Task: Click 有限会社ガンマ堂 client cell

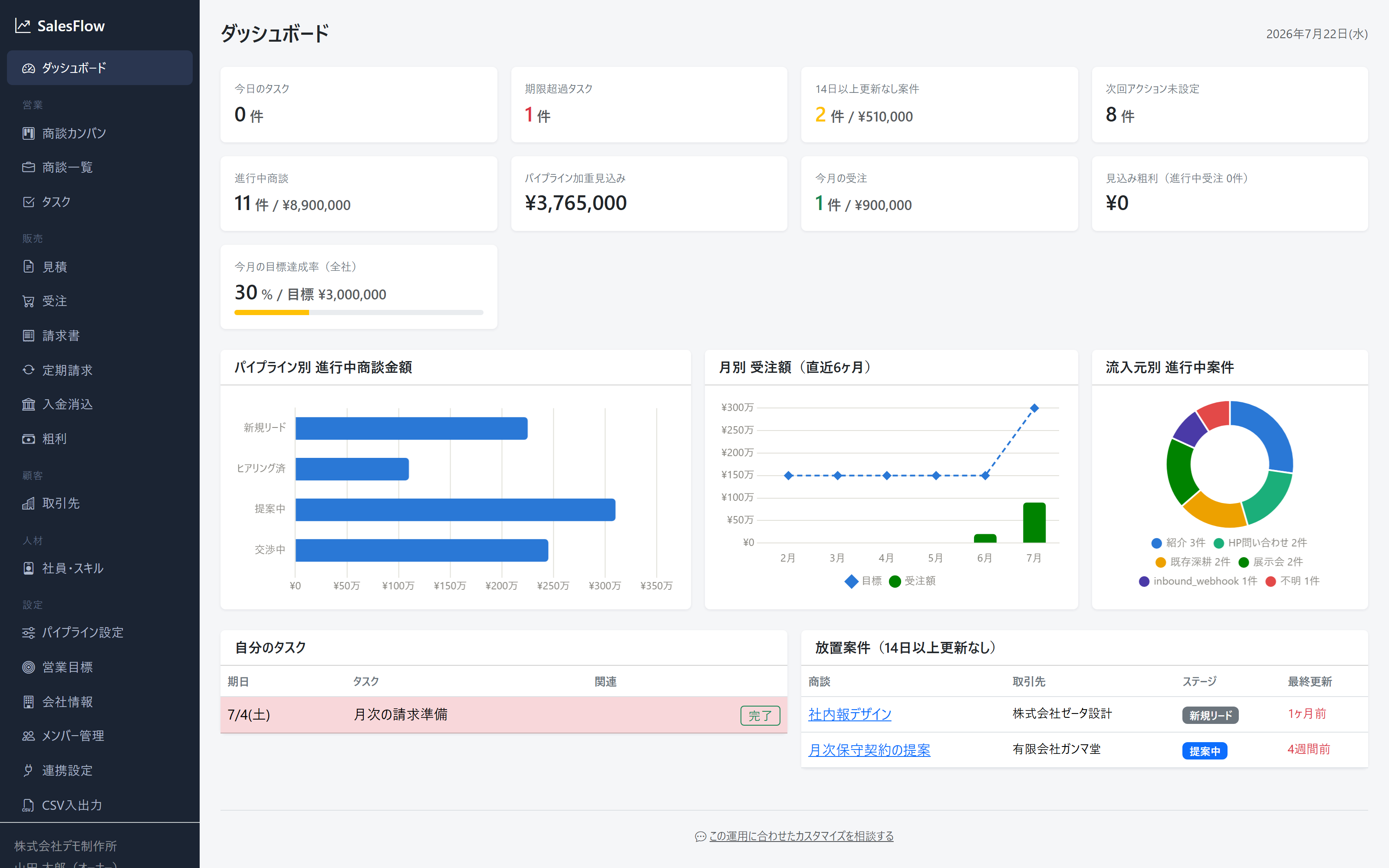Action: (x=1056, y=749)
